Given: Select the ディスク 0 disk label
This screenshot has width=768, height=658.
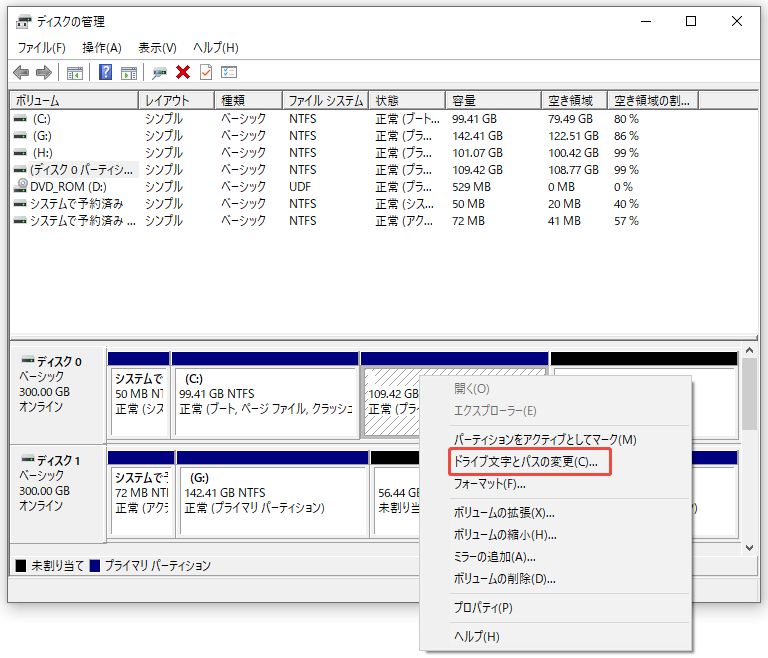Looking at the screenshot, I should point(59,362).
